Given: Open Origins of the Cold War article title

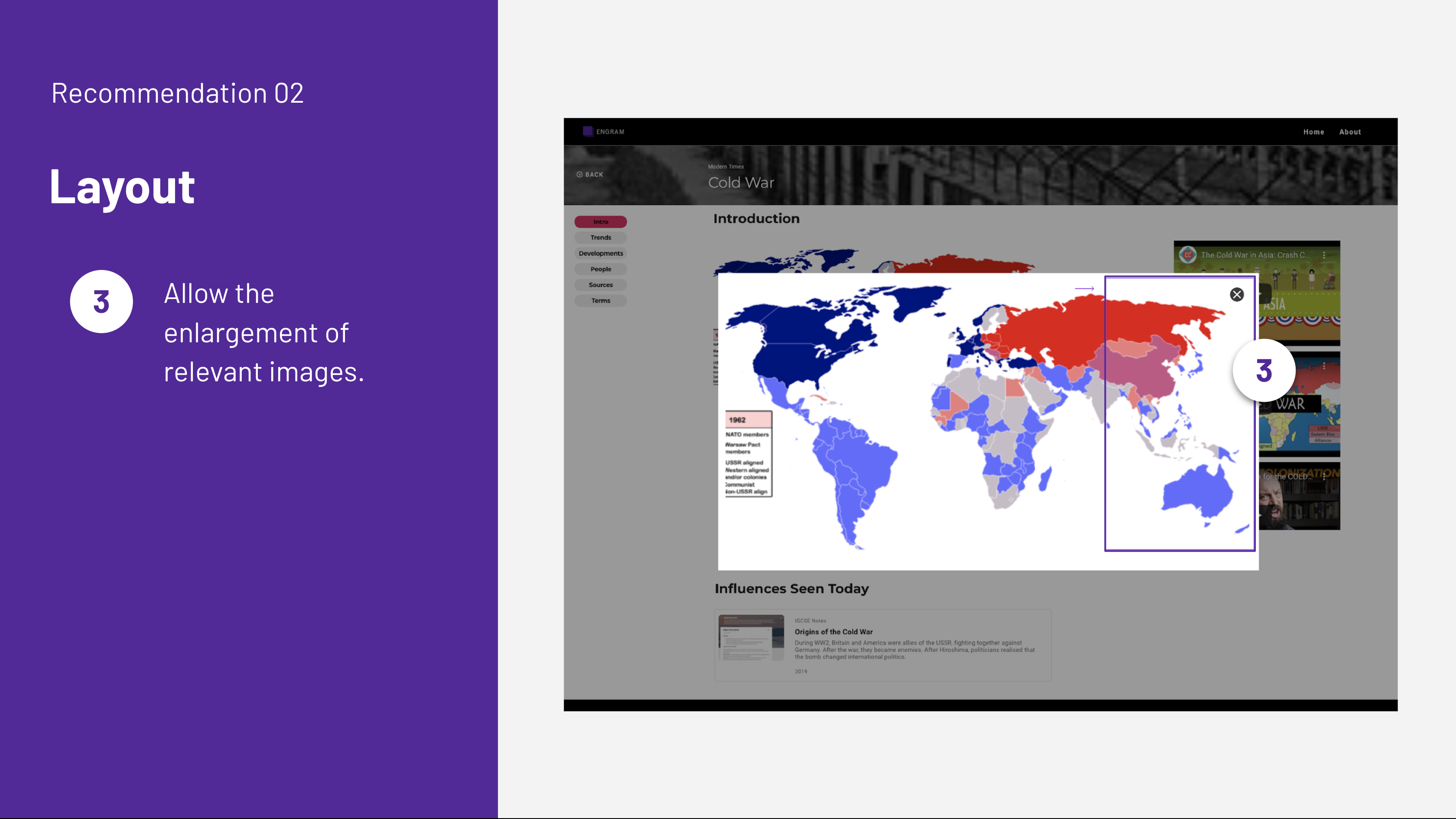Looking at the screenshot, I should point(833,632).
